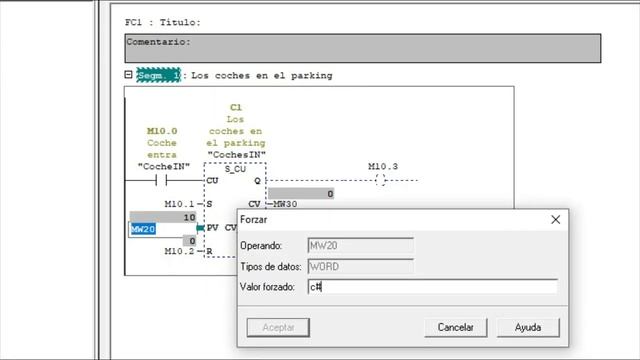Collapse Segm. 1 network with minus box

coord(128,75)
